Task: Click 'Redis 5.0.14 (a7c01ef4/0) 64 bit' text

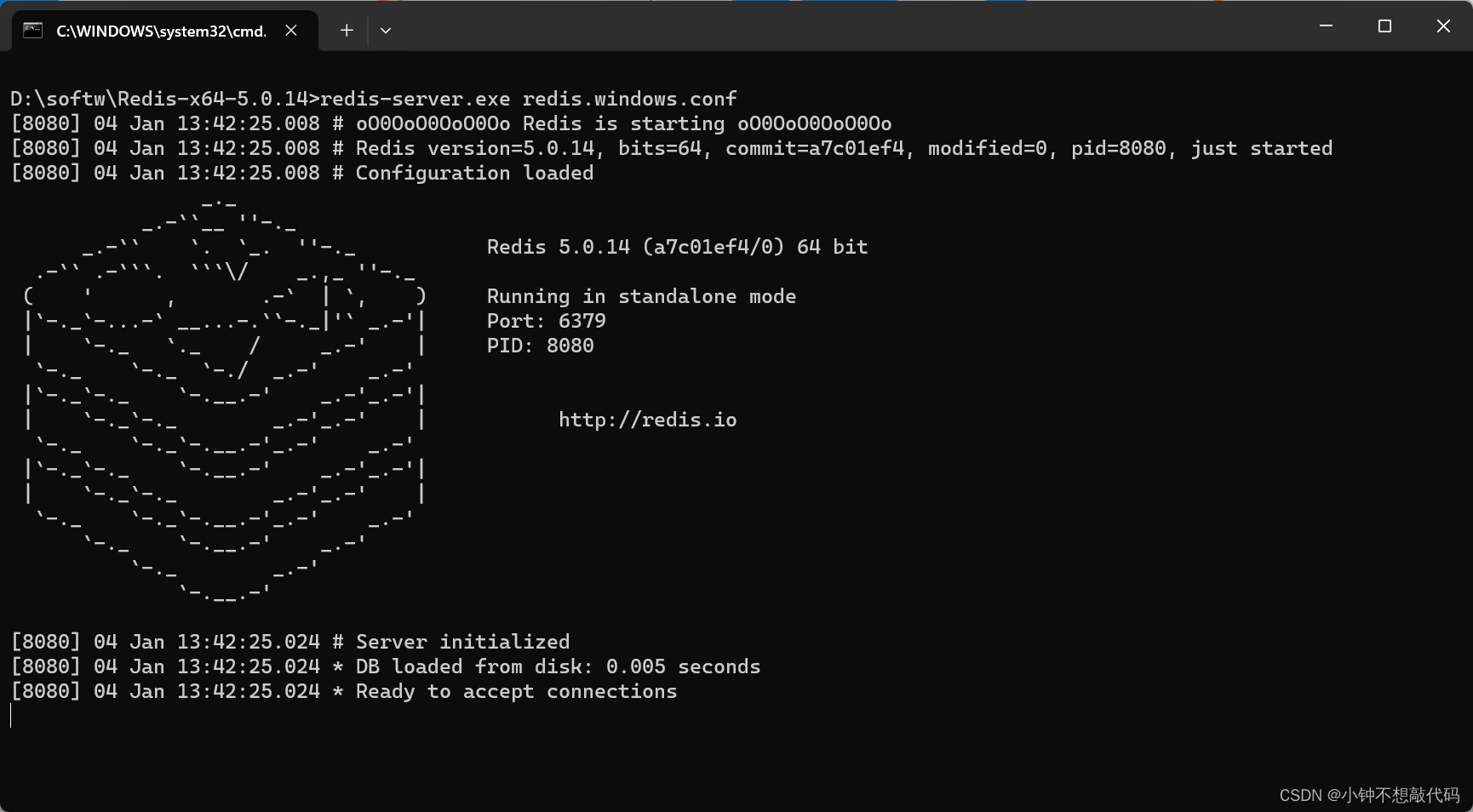Action: pos(676,247)
